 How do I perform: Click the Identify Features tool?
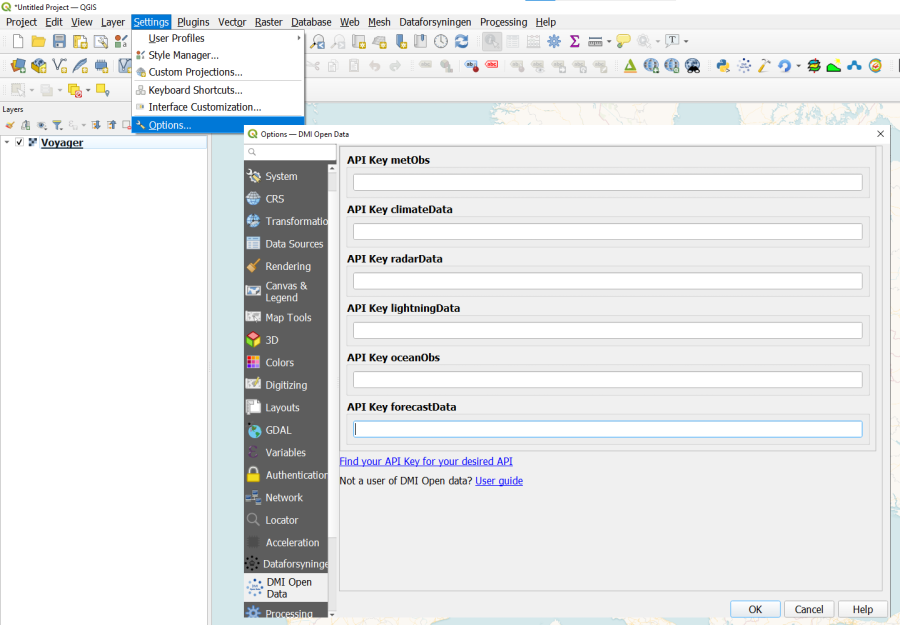(492, 41)
